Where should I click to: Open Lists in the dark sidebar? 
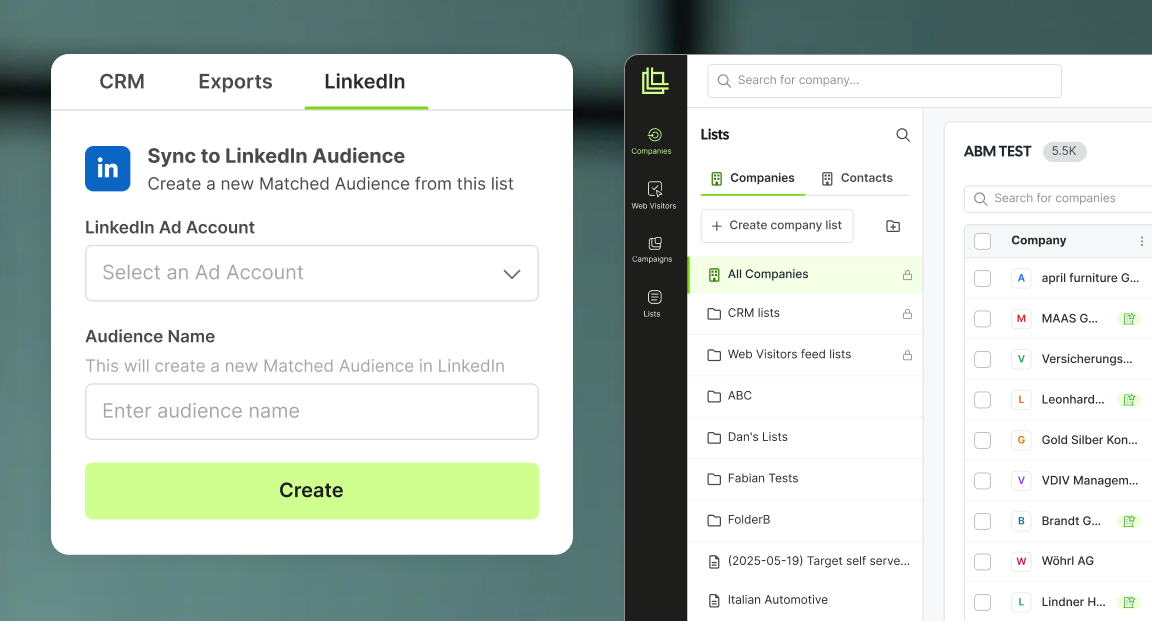(x=653, y=304)
